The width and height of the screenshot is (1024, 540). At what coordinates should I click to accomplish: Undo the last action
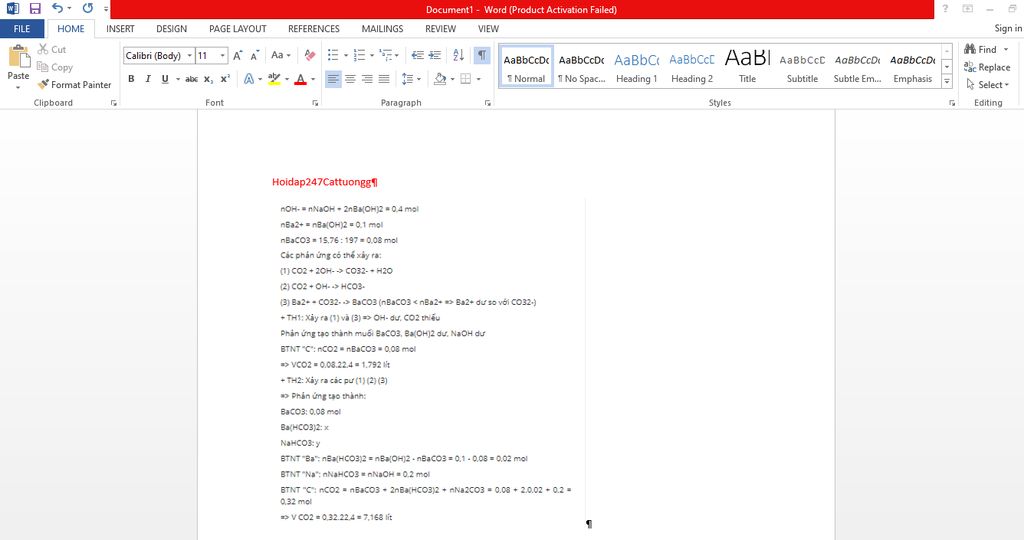[57, 8]
